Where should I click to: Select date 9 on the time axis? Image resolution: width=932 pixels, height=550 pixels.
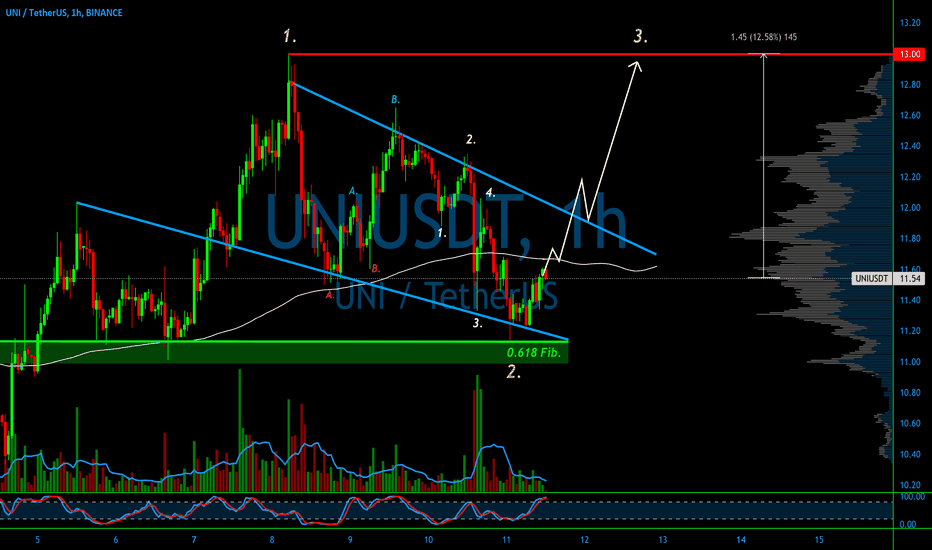(x=350, y=540)
